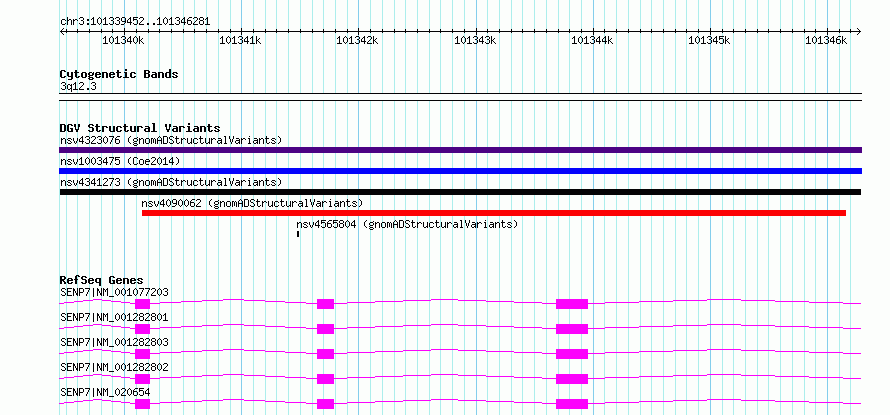Open the nsv4323076 (gnomADStructuralVariants) label
The width and height of the screenshot is (890, 415).
coord(171,140)
